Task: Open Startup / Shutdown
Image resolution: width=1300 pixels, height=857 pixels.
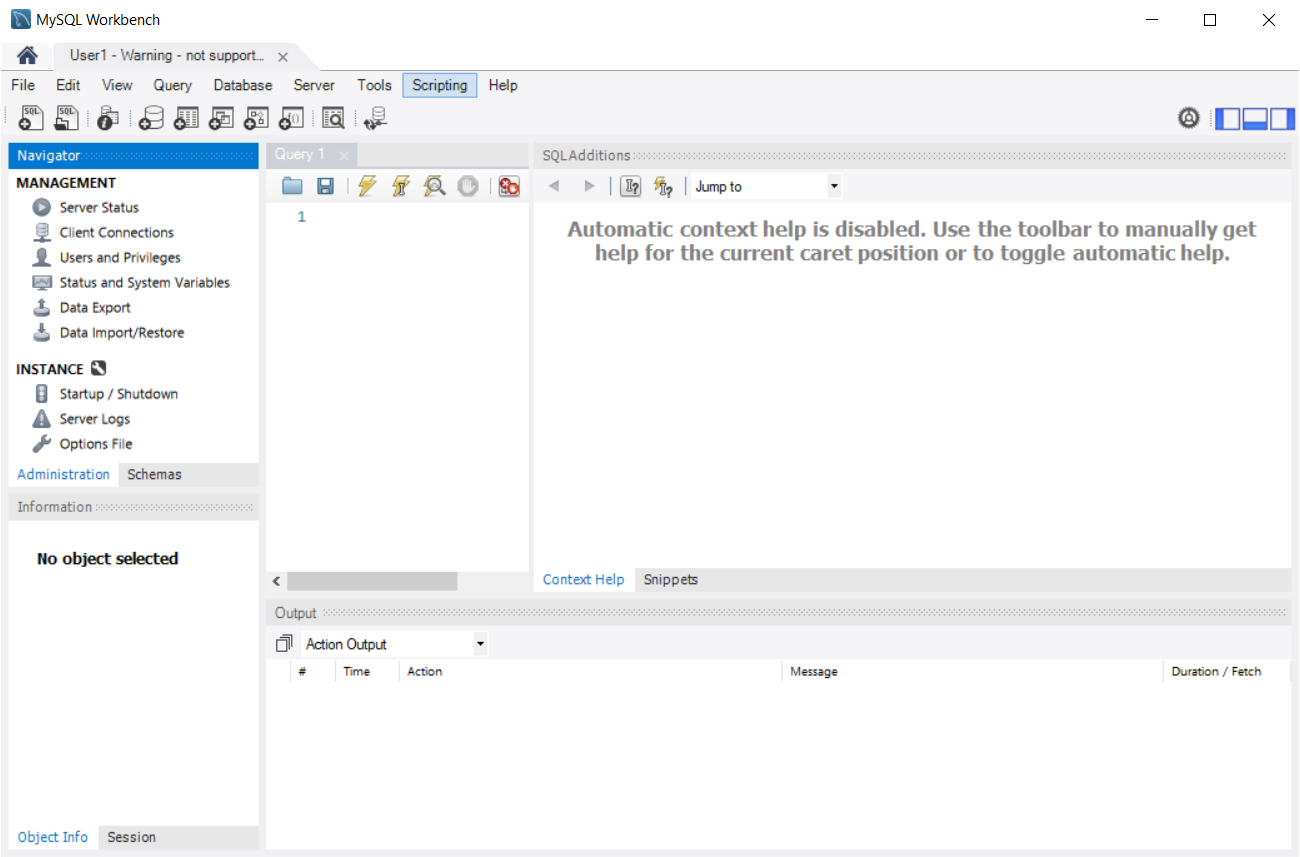Action: (x=118, y=394)
